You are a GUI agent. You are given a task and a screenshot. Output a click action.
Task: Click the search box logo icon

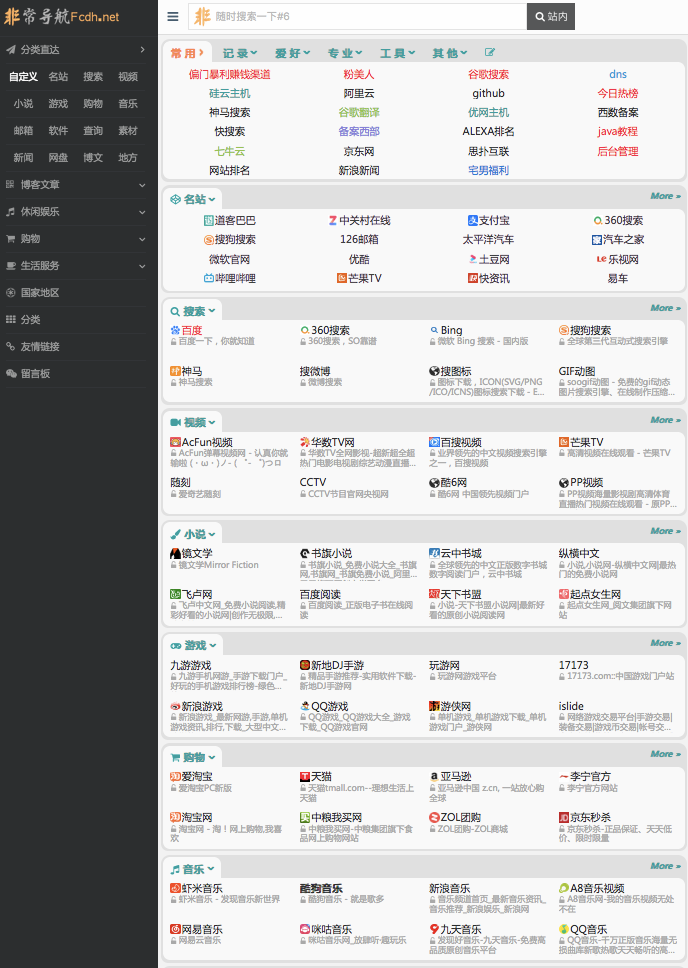coord(203,17)
